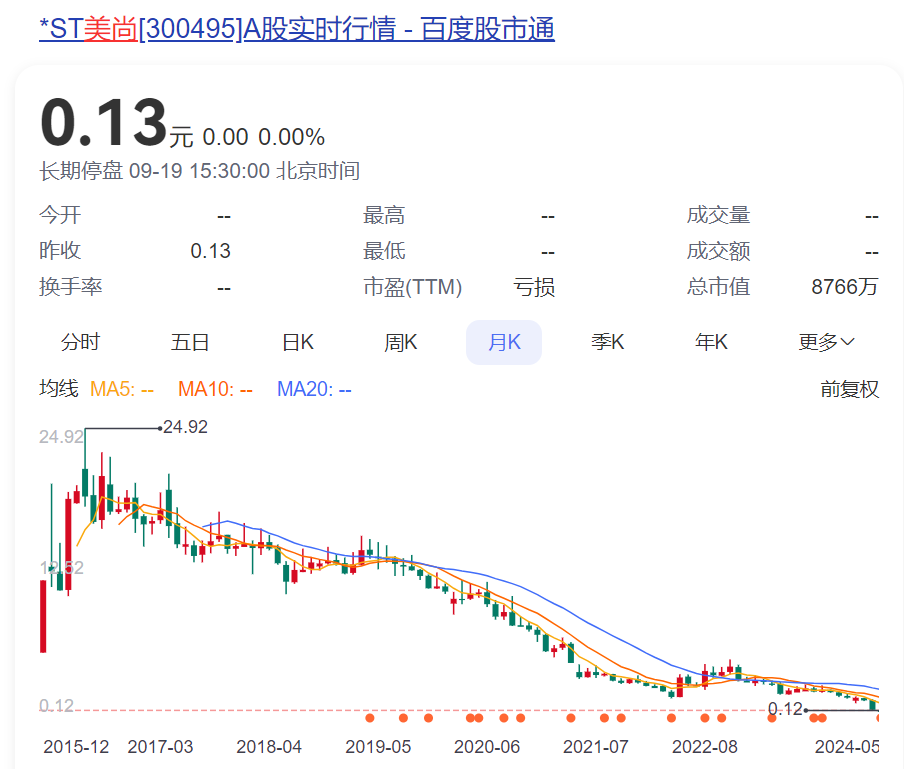Click the announcement marker below 2022-08
Viewport: 904px width, 769px height.
coord(703,717)
